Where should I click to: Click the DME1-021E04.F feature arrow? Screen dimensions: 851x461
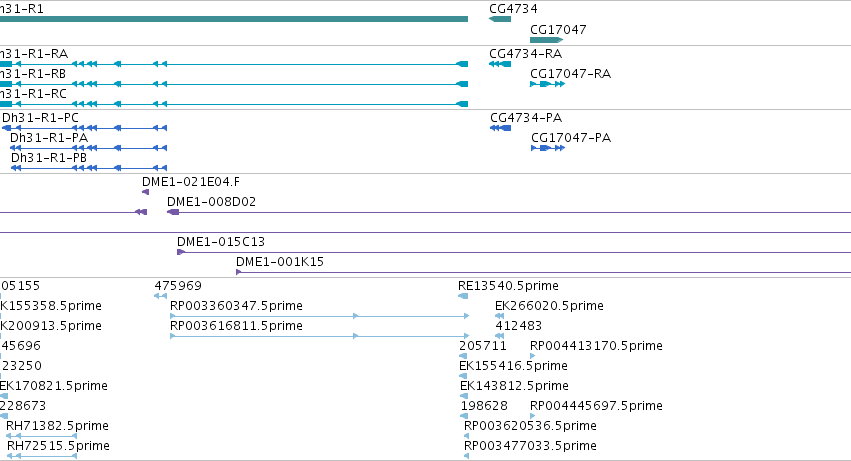pos(145,192)
